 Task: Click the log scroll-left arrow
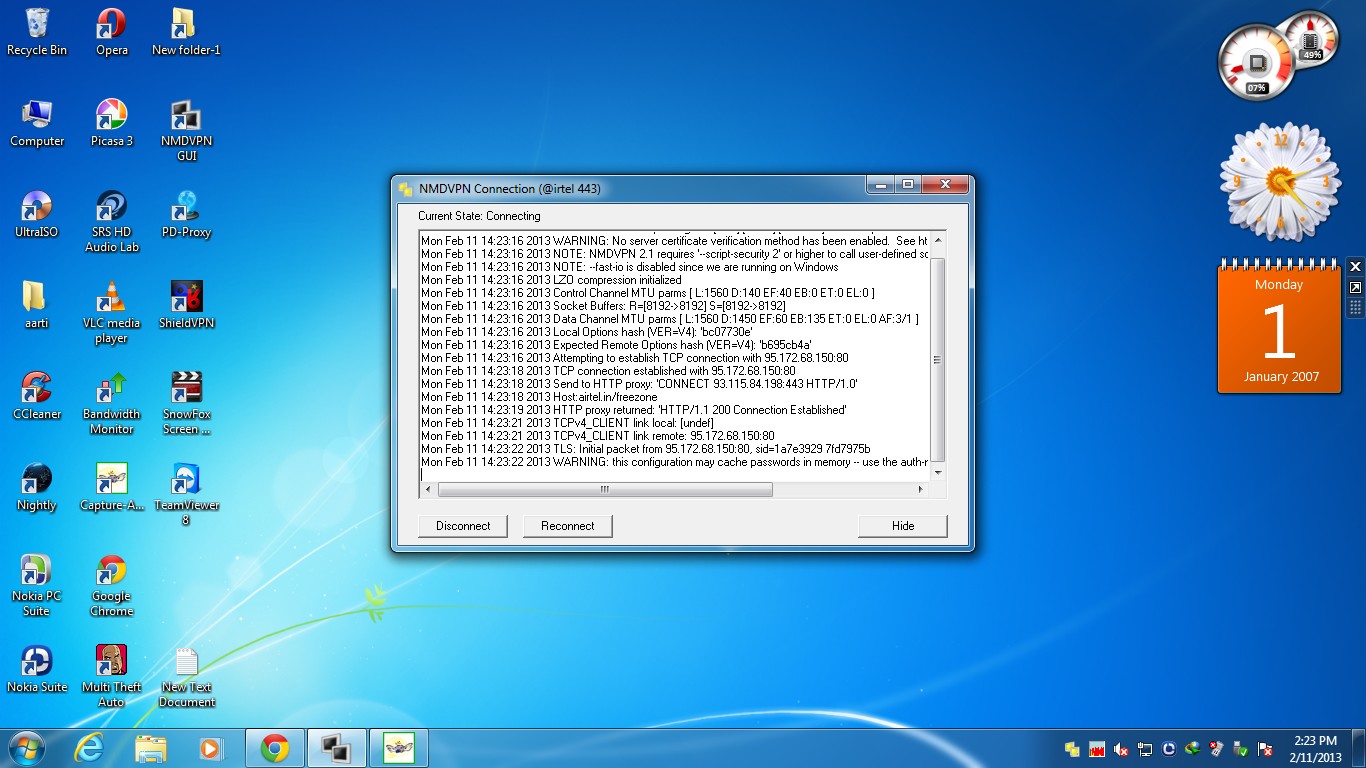(x=429, y=490)
